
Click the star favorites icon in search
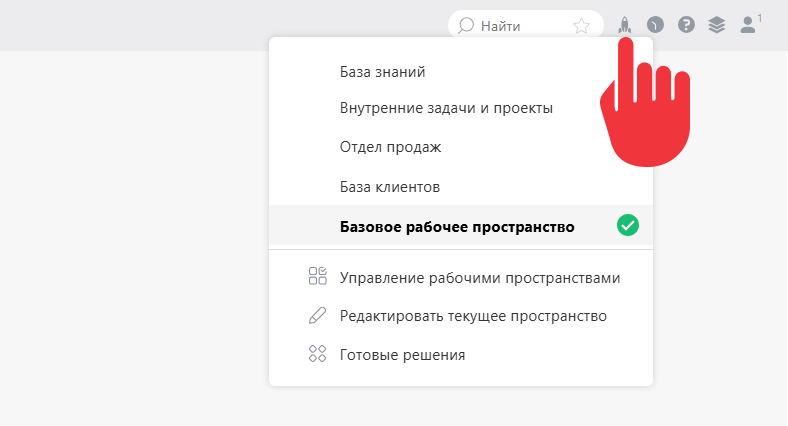pos(581,26)
